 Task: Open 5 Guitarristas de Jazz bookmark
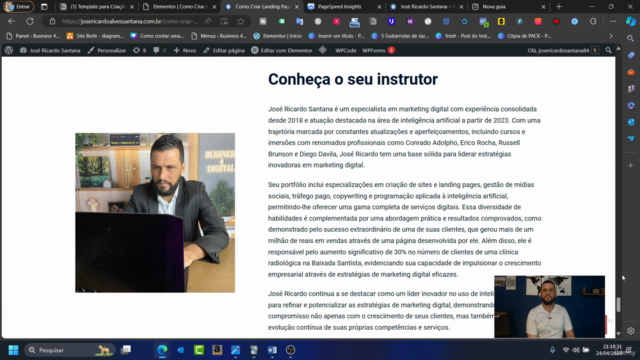click(400, 36)
